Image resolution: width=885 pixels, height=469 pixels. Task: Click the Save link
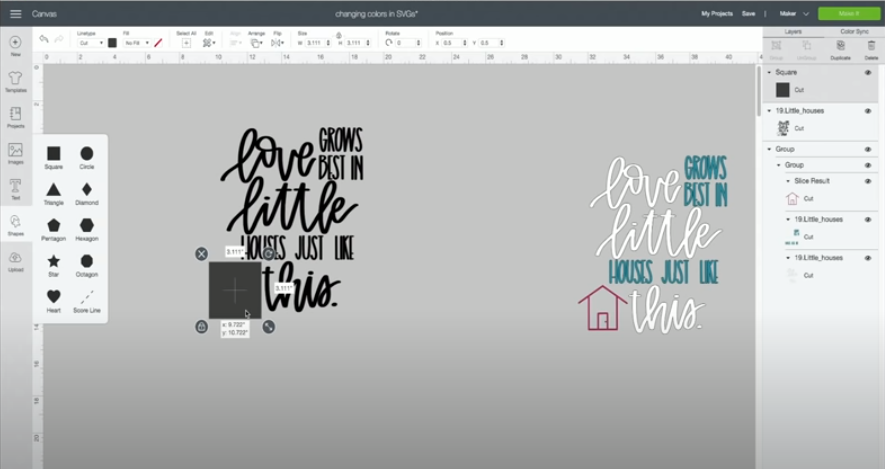click(x=748, y=14)
